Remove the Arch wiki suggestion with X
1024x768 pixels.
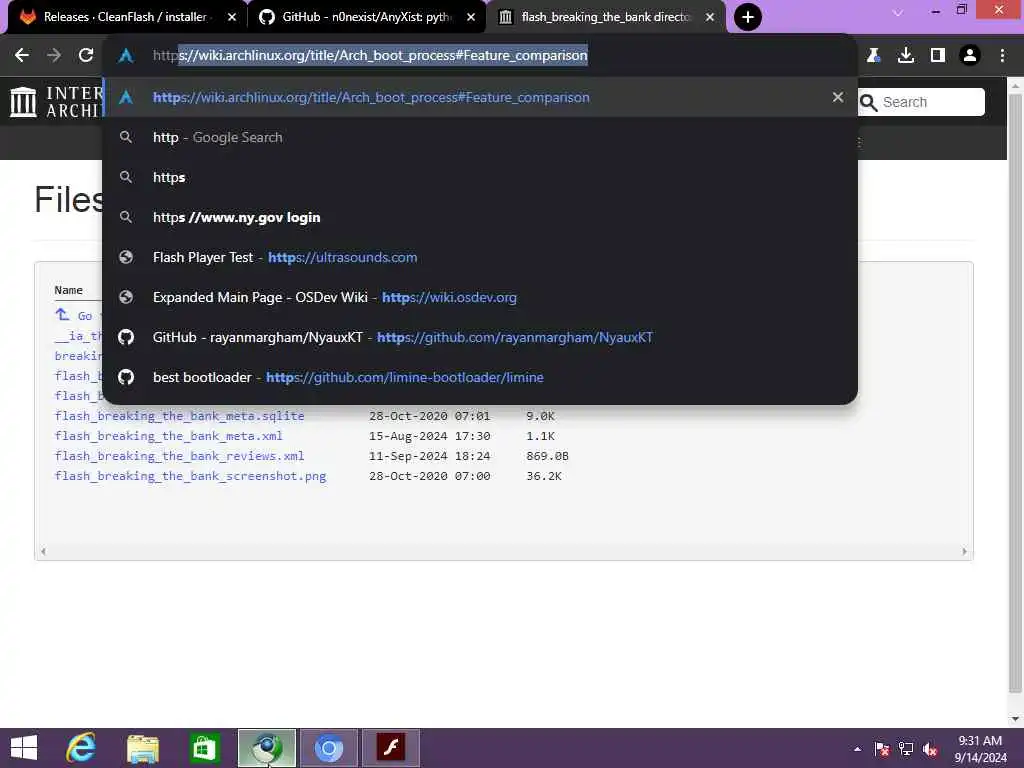[838, 97]
